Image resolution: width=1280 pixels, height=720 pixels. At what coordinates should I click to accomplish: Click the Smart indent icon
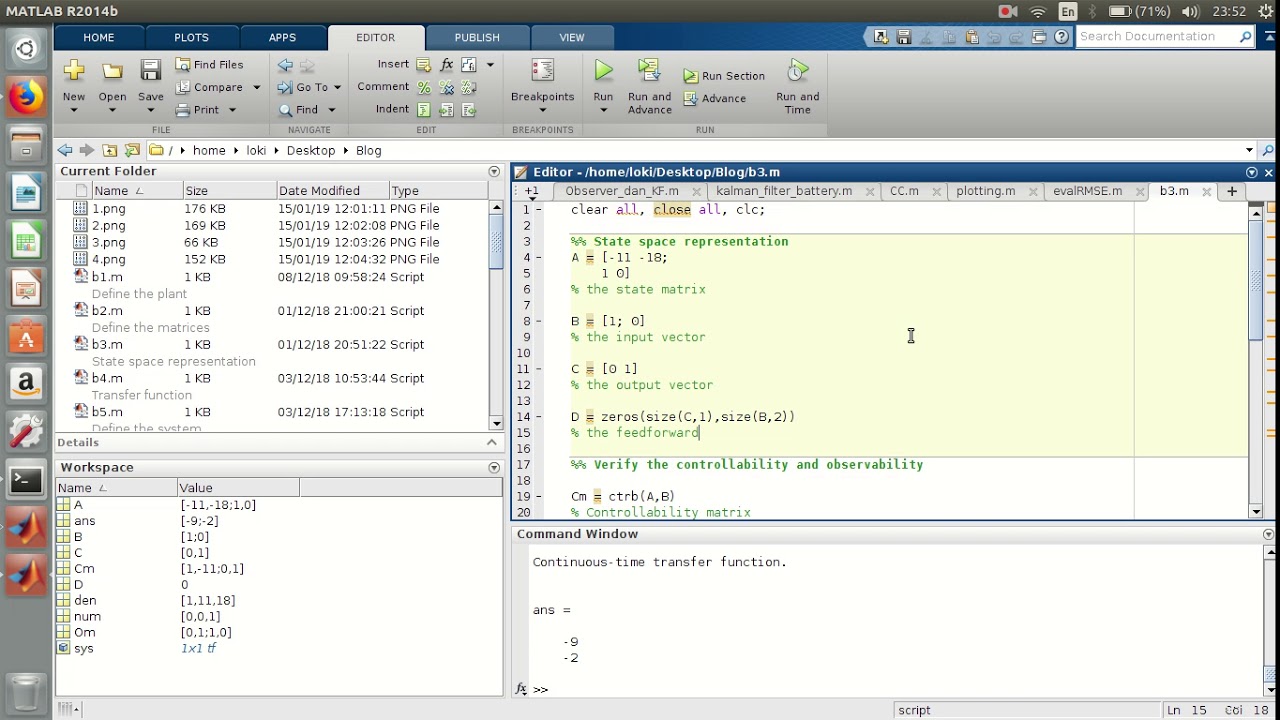pos(424,110)
